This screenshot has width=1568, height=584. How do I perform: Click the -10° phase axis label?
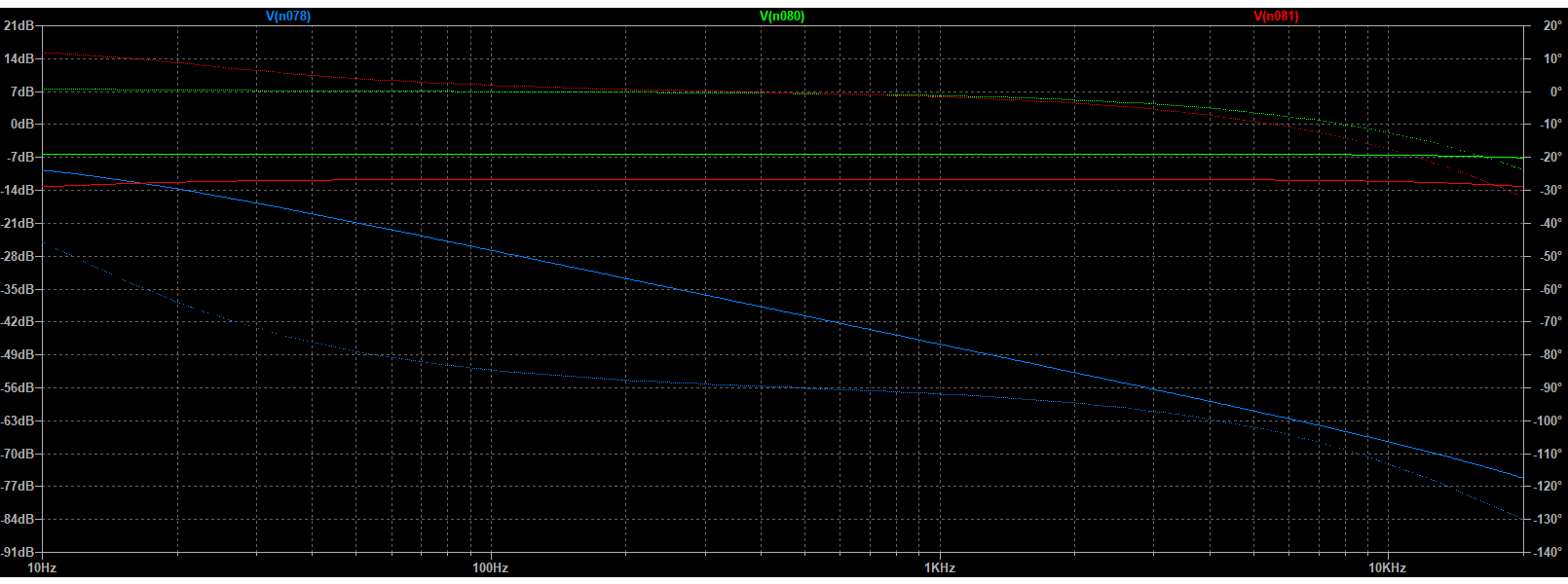(x=1550, y=125)
